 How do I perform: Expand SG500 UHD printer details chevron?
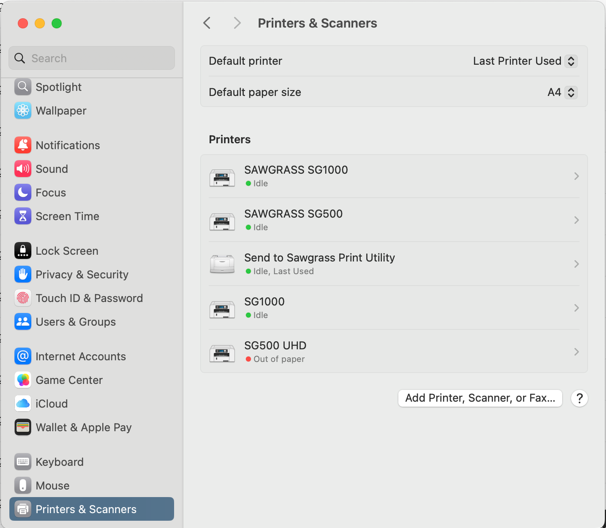point(576,352)
